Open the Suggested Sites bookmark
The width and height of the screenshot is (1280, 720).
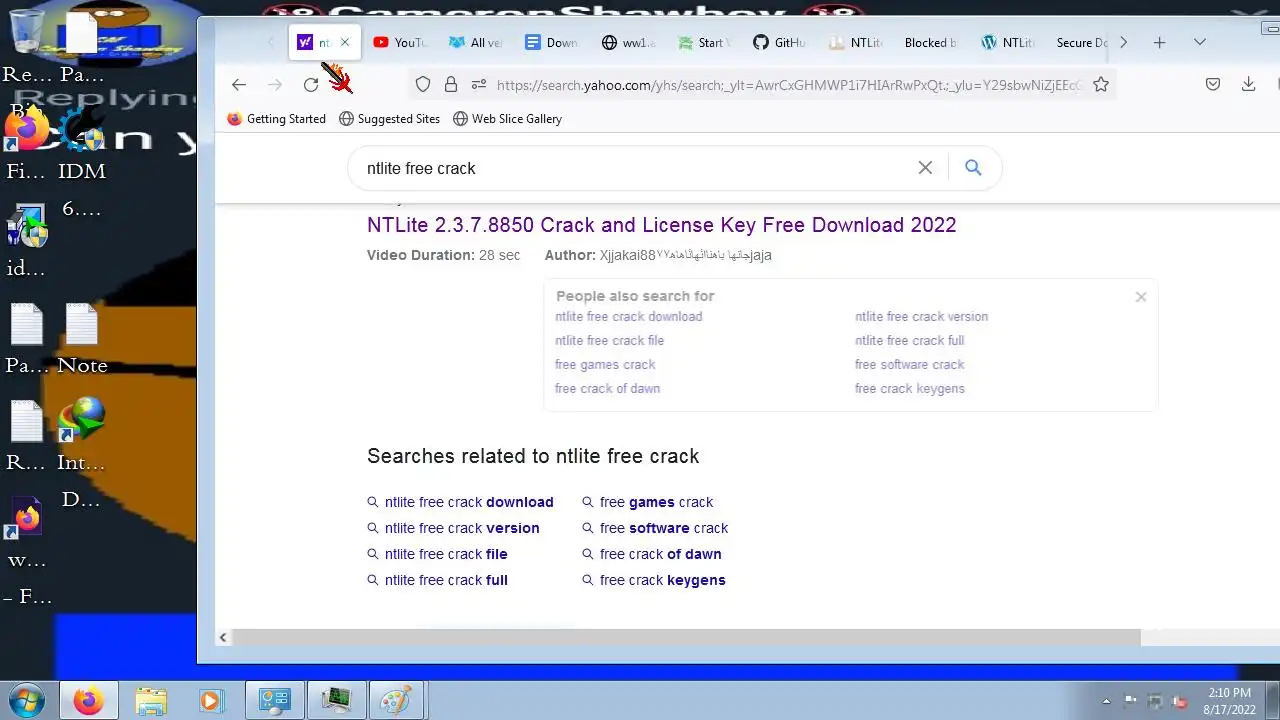[x=389, y=118]
